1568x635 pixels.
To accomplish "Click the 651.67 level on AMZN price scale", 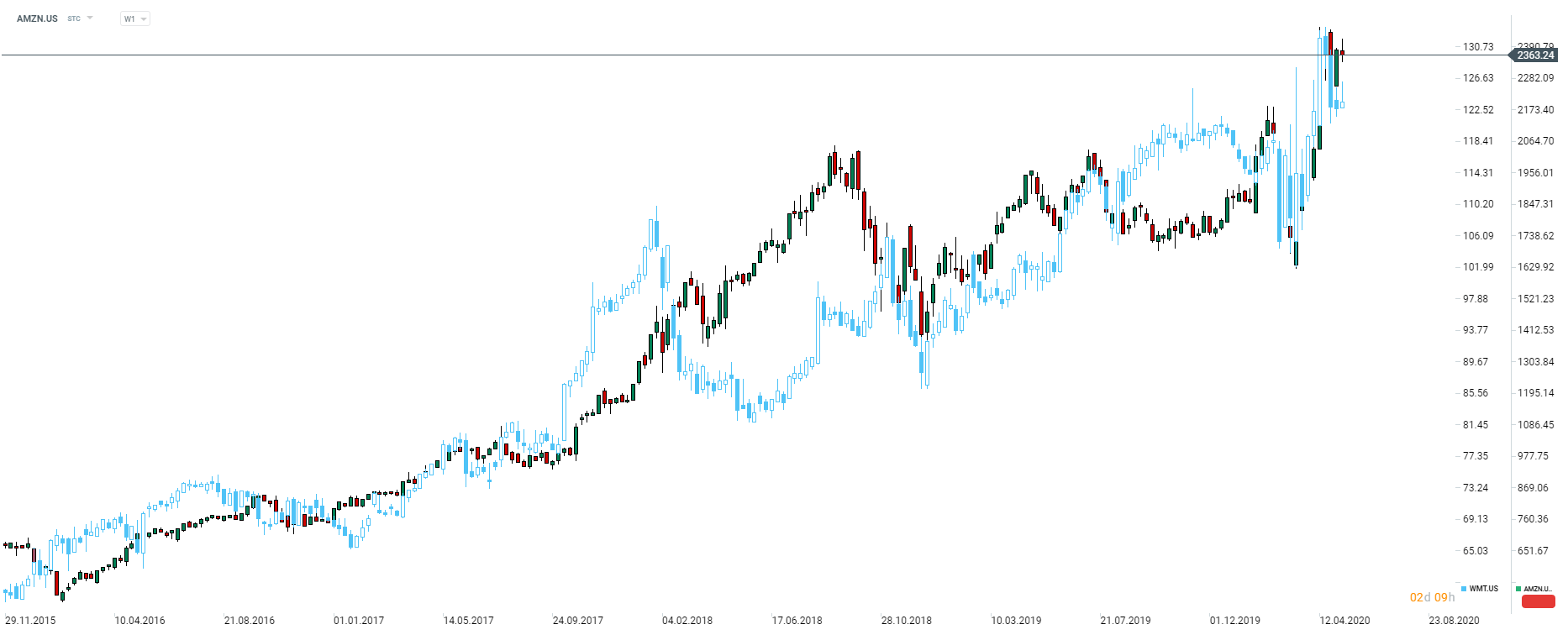I will pyautogui.click(x=1533, y=551).
